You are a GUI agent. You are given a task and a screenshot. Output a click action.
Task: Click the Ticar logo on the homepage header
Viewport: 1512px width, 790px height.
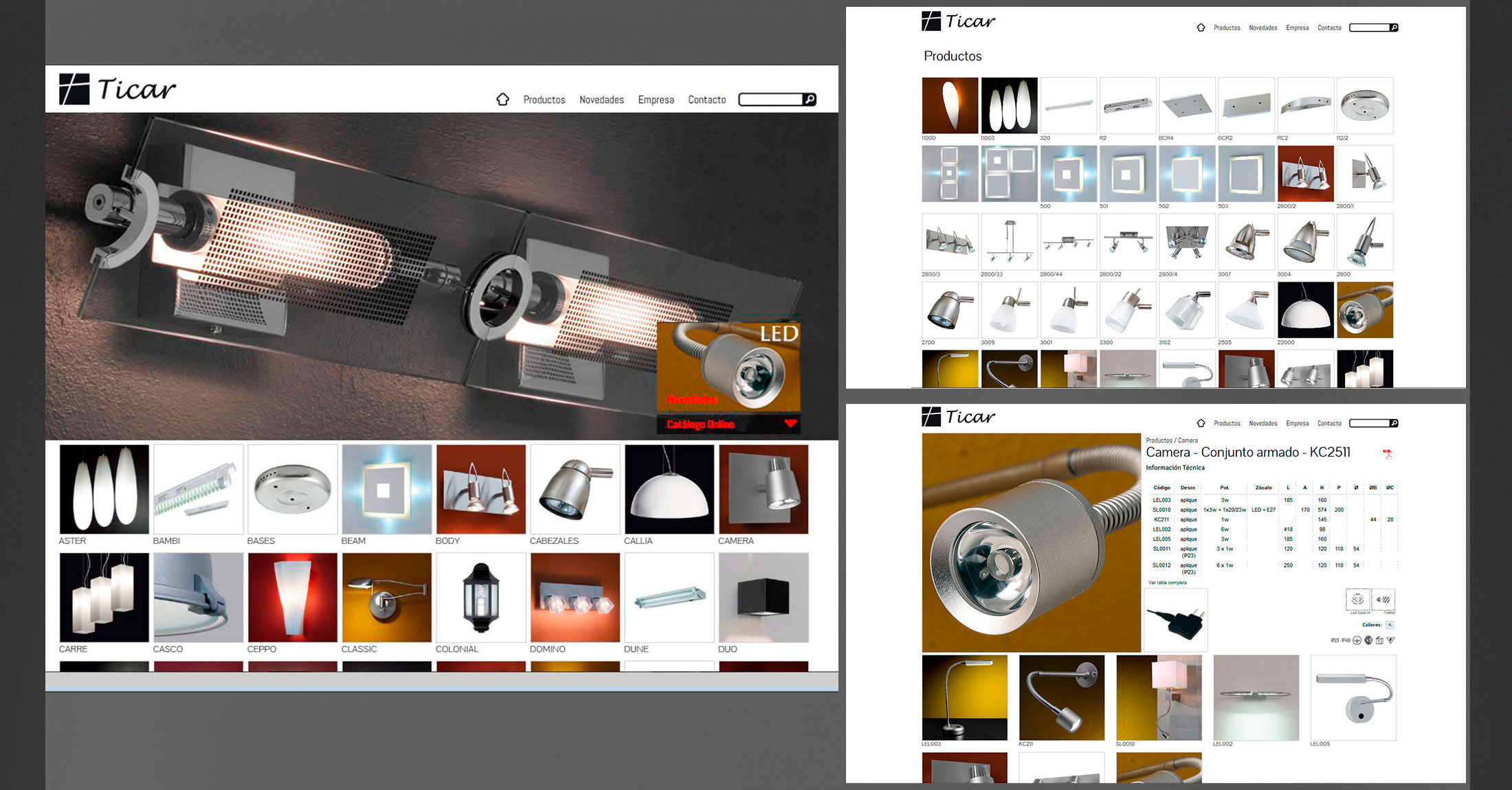point(118,89)
